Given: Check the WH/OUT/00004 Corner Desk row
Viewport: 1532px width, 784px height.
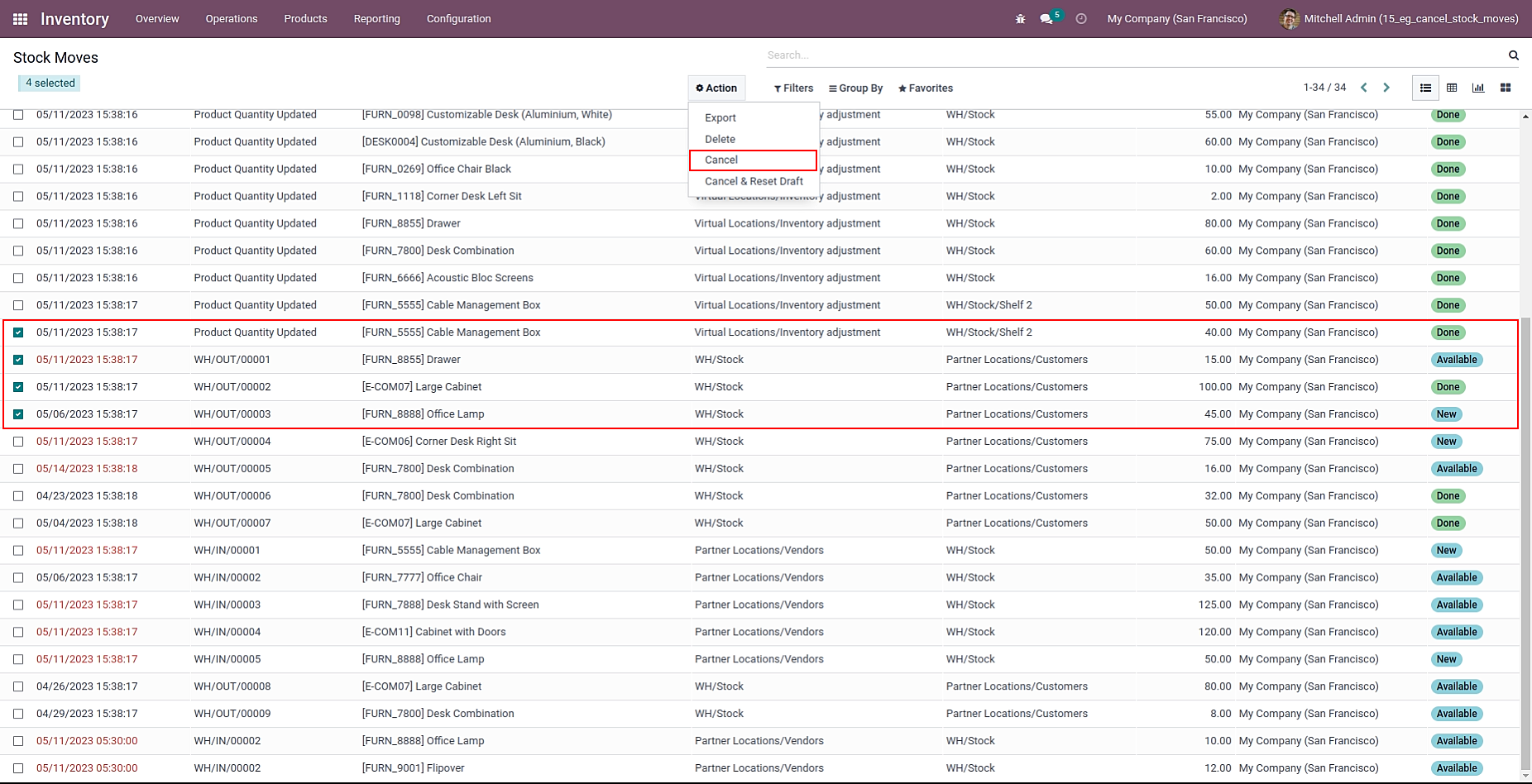Looking at the screenshot, I should click(x=18, y=442).
